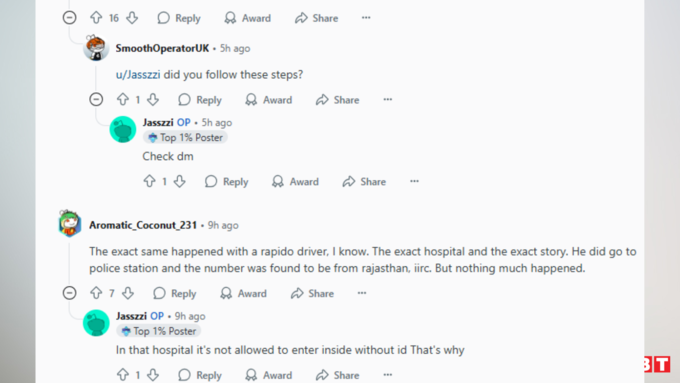Image resolution: width=680 pixels, height=383 pixels.
Task: Collapse Aromatic_Coconut_231's comment thread
Action: [x=69, y=293]
